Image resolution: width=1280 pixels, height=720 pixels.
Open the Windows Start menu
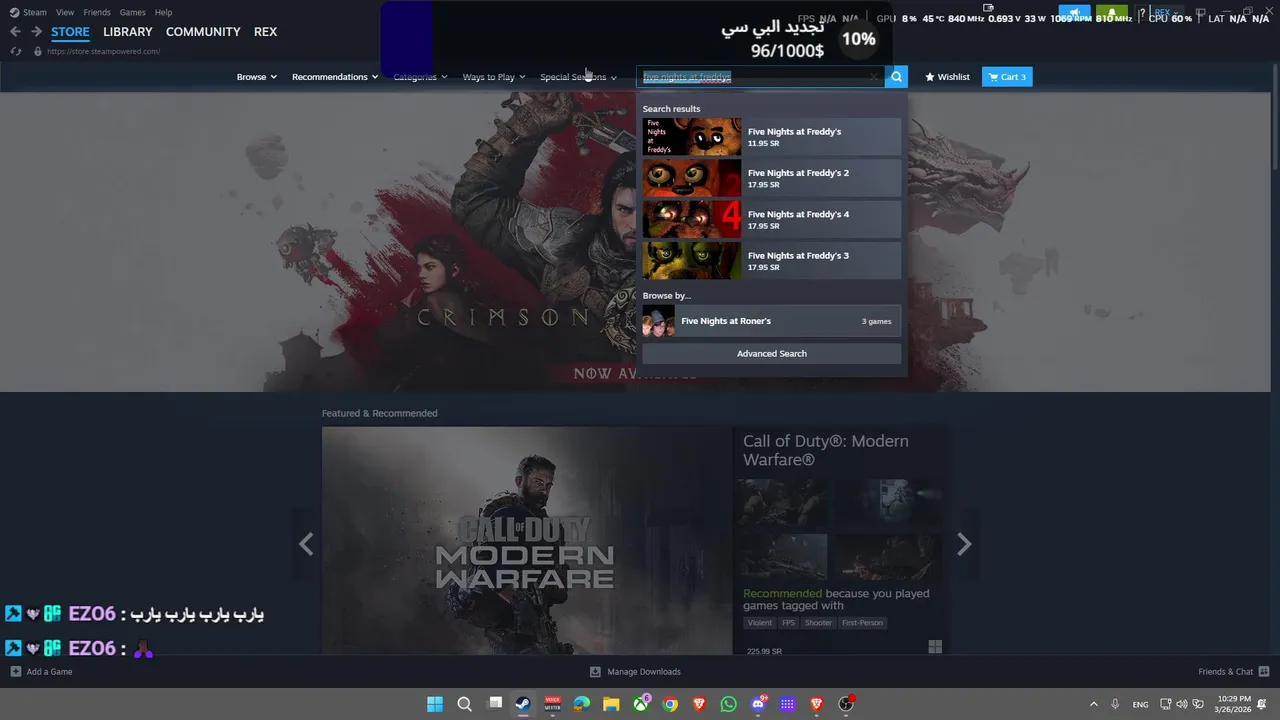click(x=435, y=704)
